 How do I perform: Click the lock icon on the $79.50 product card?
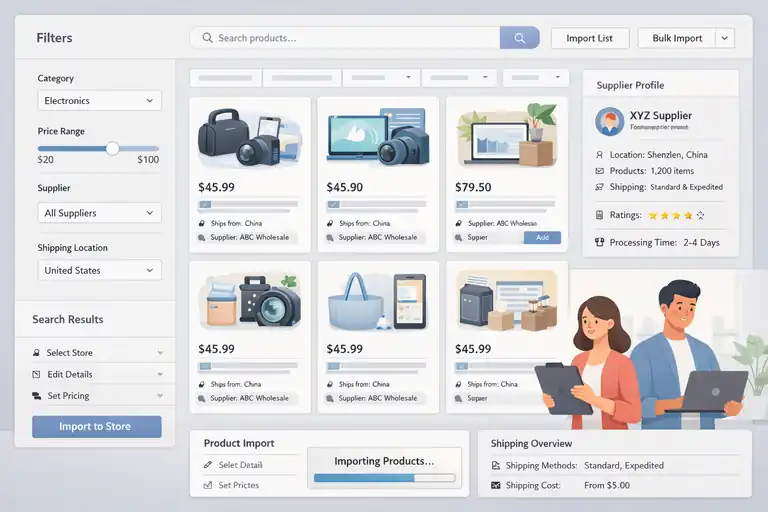pyautogui.click(x=458, y=223)
